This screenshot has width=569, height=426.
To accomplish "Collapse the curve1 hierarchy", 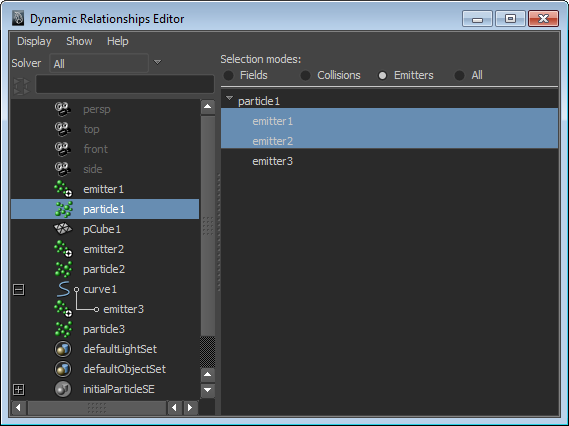I will click(x=19, y=290).
